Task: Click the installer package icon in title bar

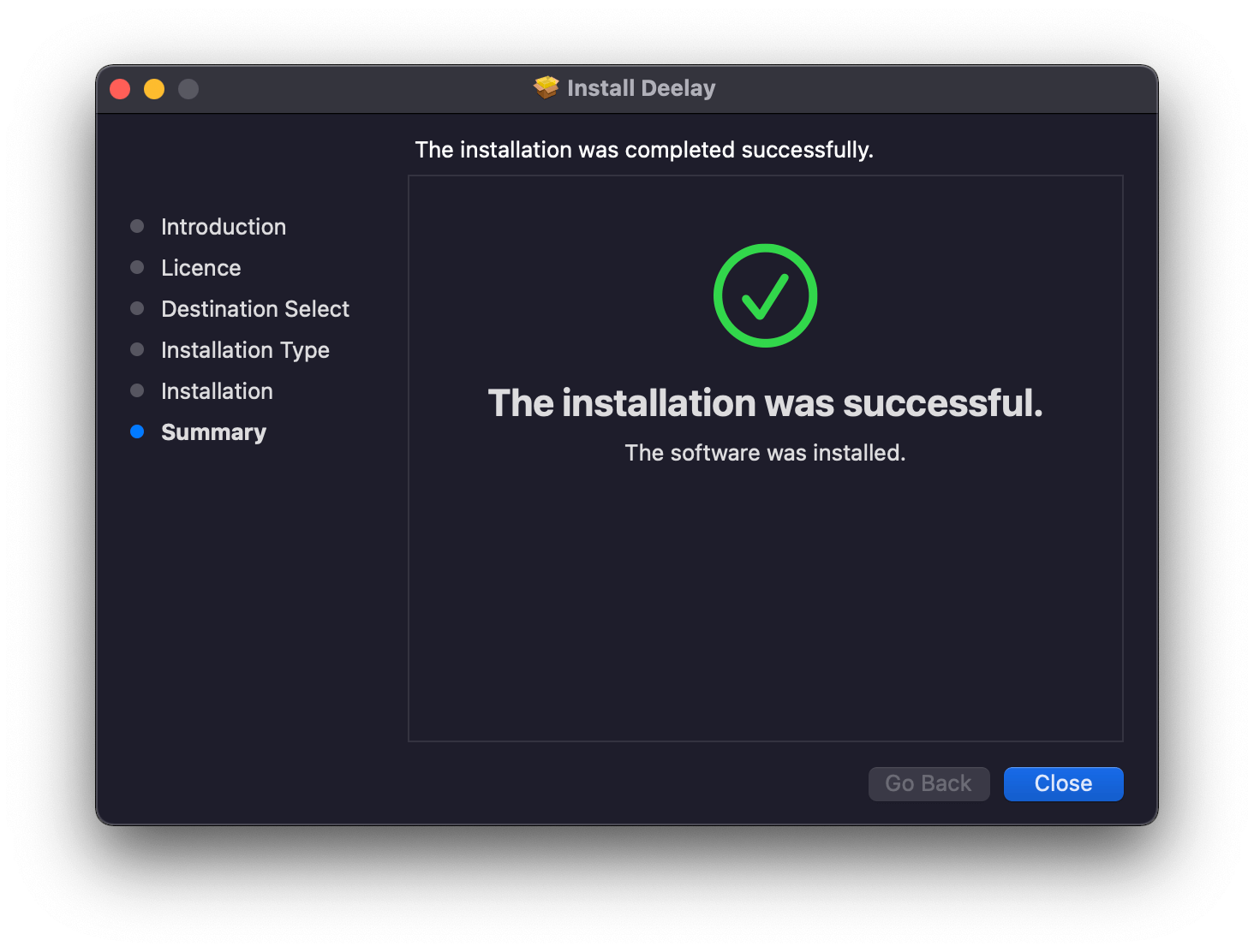Action: point(546,87)
